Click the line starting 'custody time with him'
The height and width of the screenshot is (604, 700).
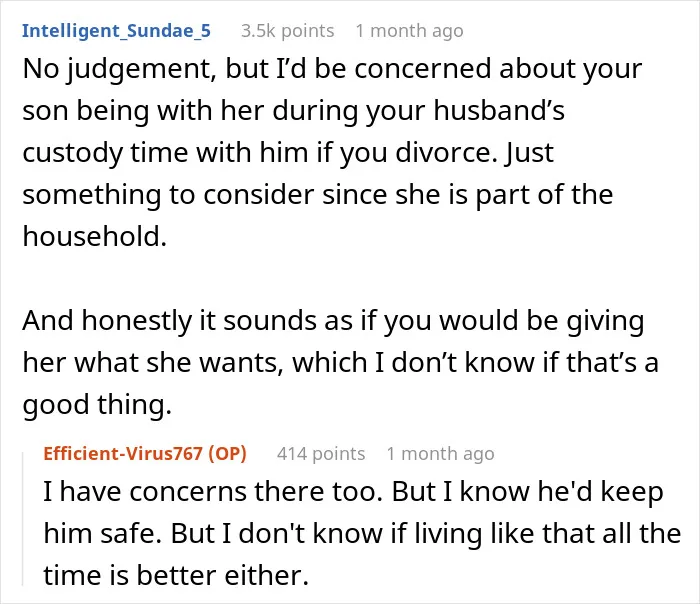click(288, 154)
